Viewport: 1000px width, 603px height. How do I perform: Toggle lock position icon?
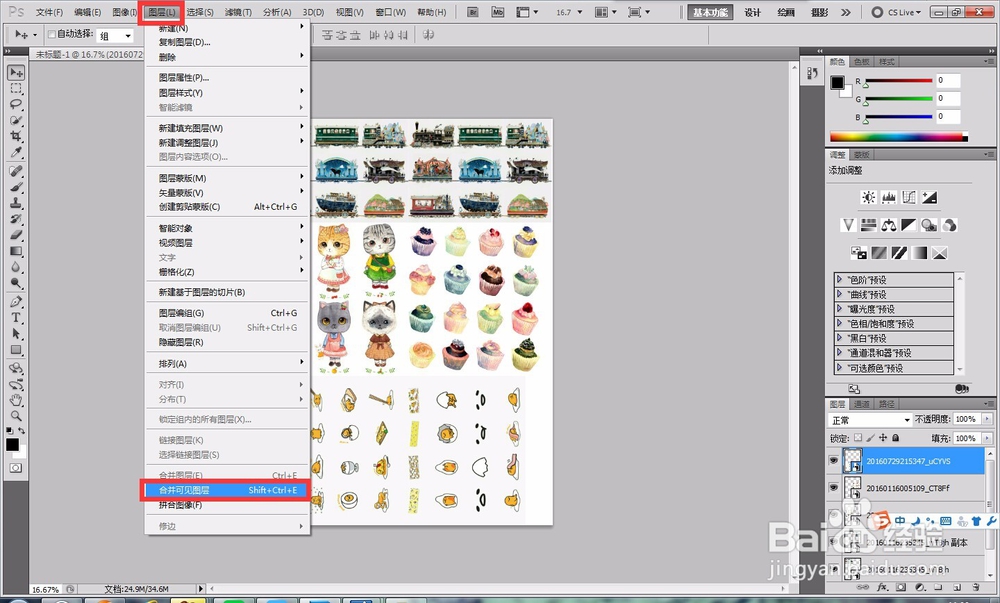point(883,438)
